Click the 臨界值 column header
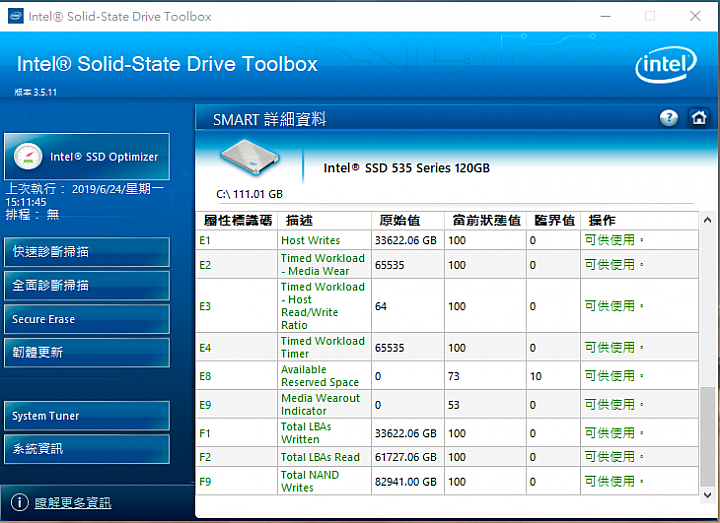The width and height of the screenshot is (720, 523). (554, 221)
